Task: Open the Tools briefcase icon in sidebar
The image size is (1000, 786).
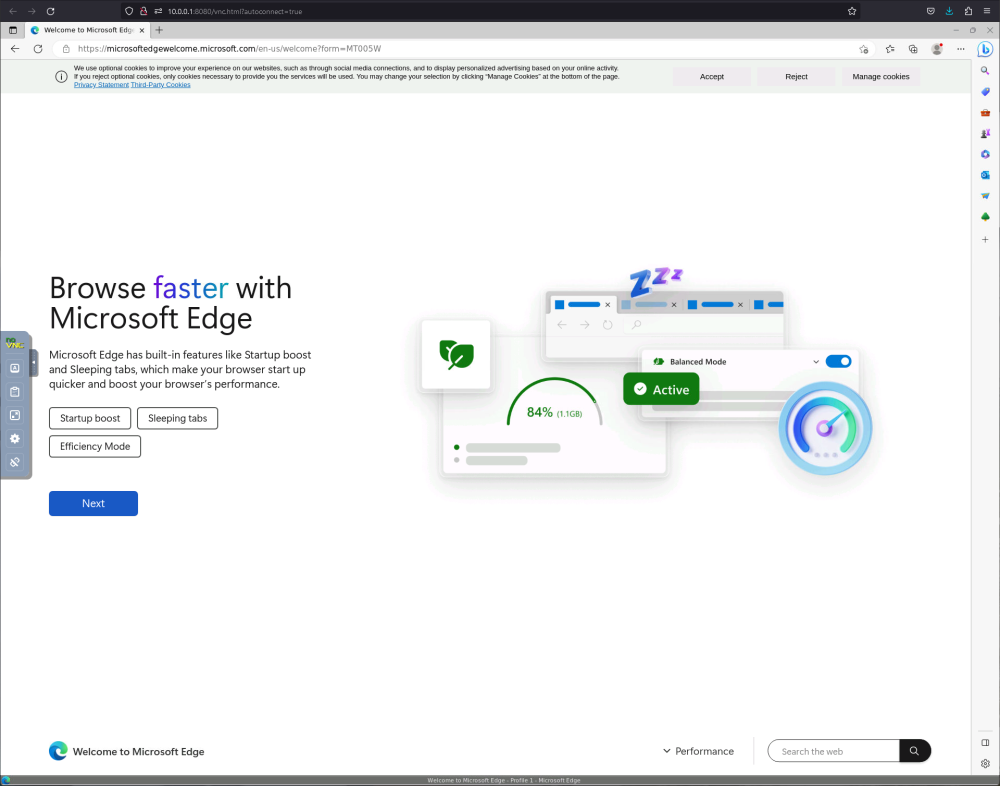Action: 985,113
